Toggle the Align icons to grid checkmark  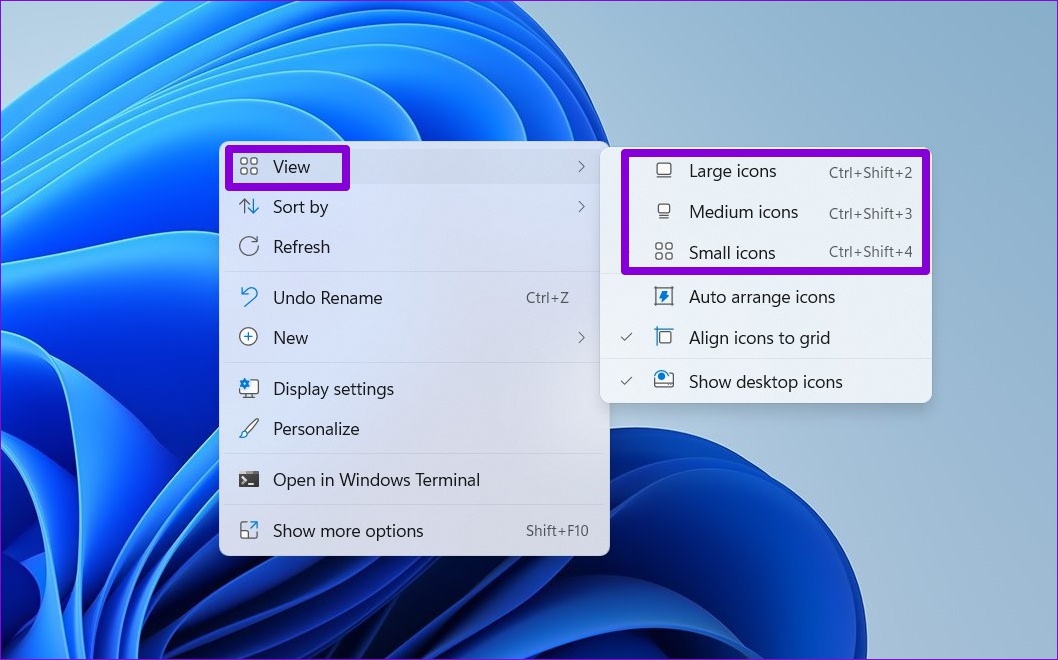[x=626, y=337]
